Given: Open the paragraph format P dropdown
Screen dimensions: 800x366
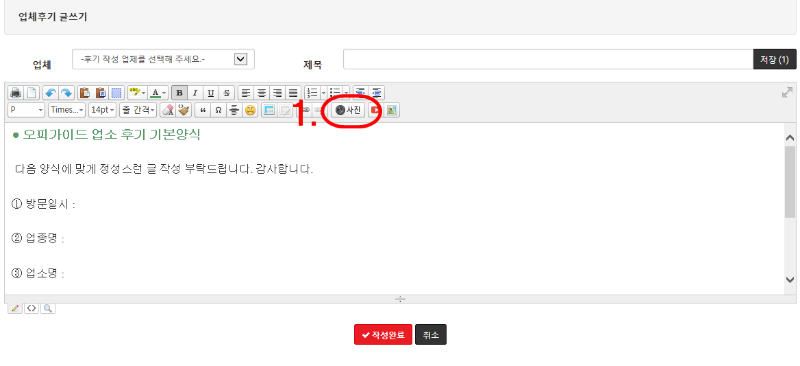Looking at the screenshot, I should click(x=27, y=110).
